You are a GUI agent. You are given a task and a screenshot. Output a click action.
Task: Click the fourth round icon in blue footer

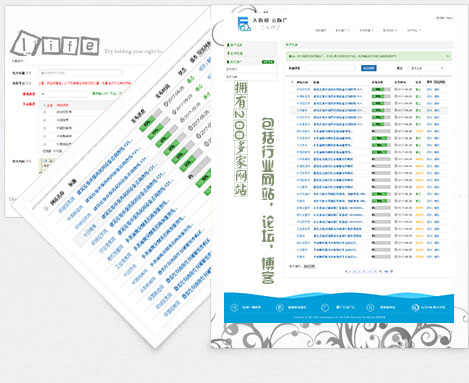(370, 307)
